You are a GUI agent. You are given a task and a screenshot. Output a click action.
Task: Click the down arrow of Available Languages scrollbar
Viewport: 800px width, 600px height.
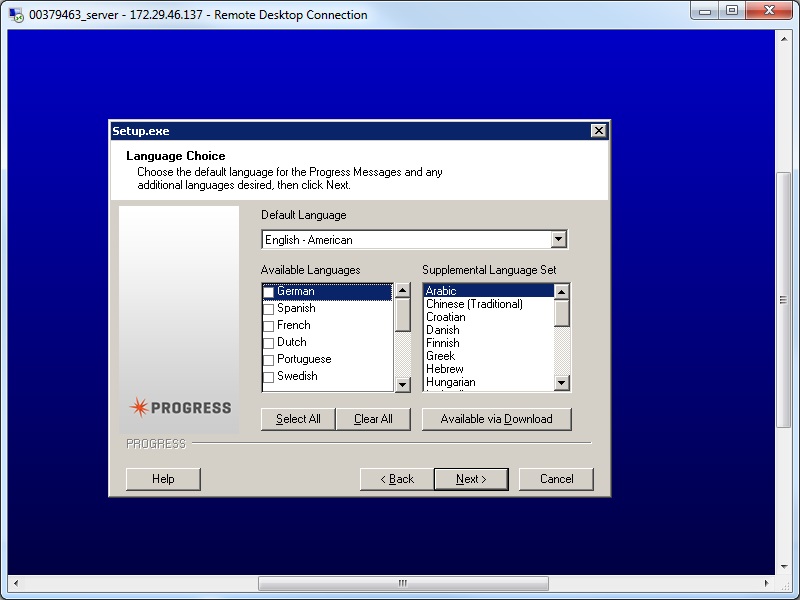(403, 384)
